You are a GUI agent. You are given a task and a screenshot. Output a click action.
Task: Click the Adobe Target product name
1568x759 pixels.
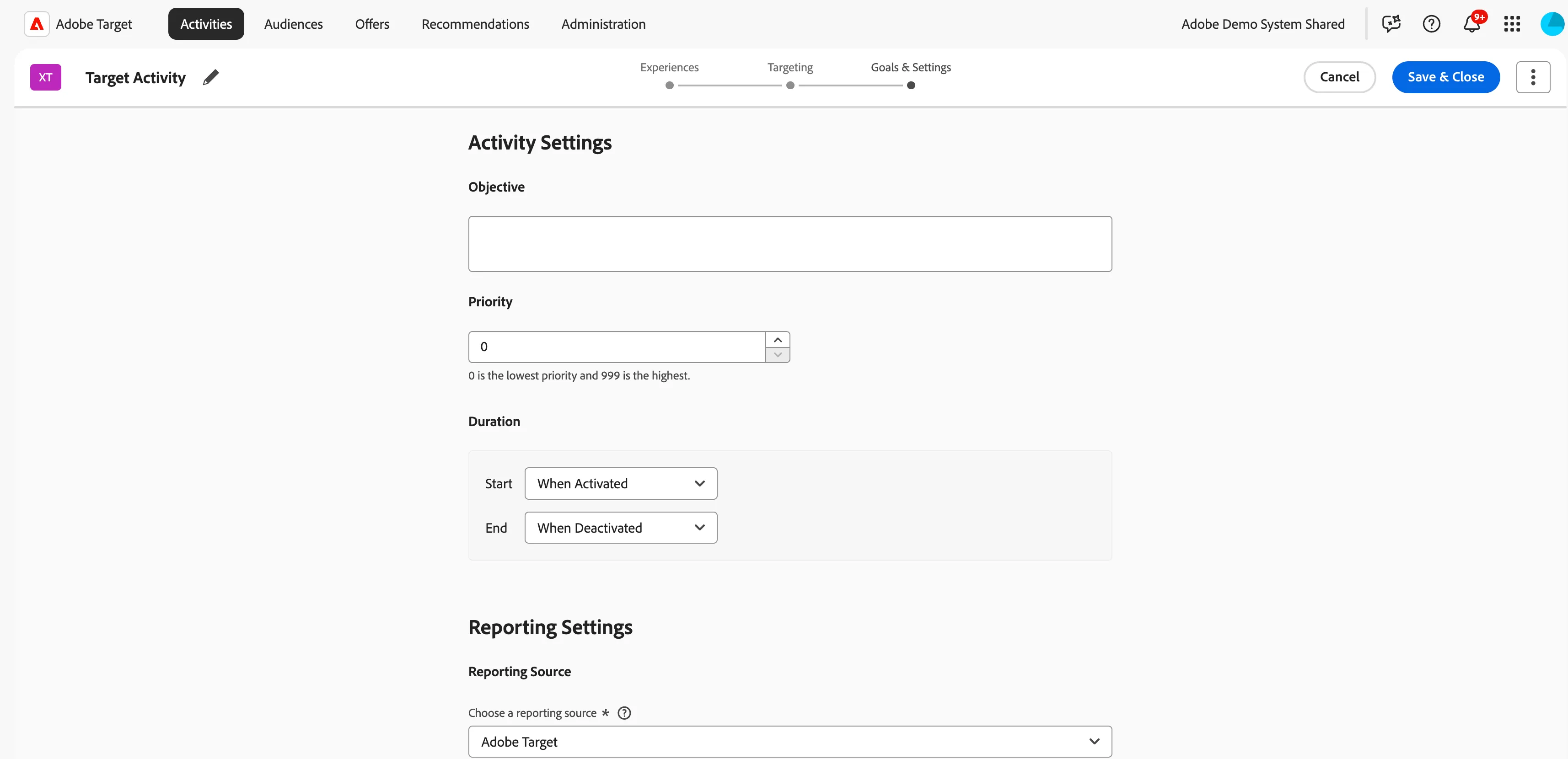click(94, 24)
